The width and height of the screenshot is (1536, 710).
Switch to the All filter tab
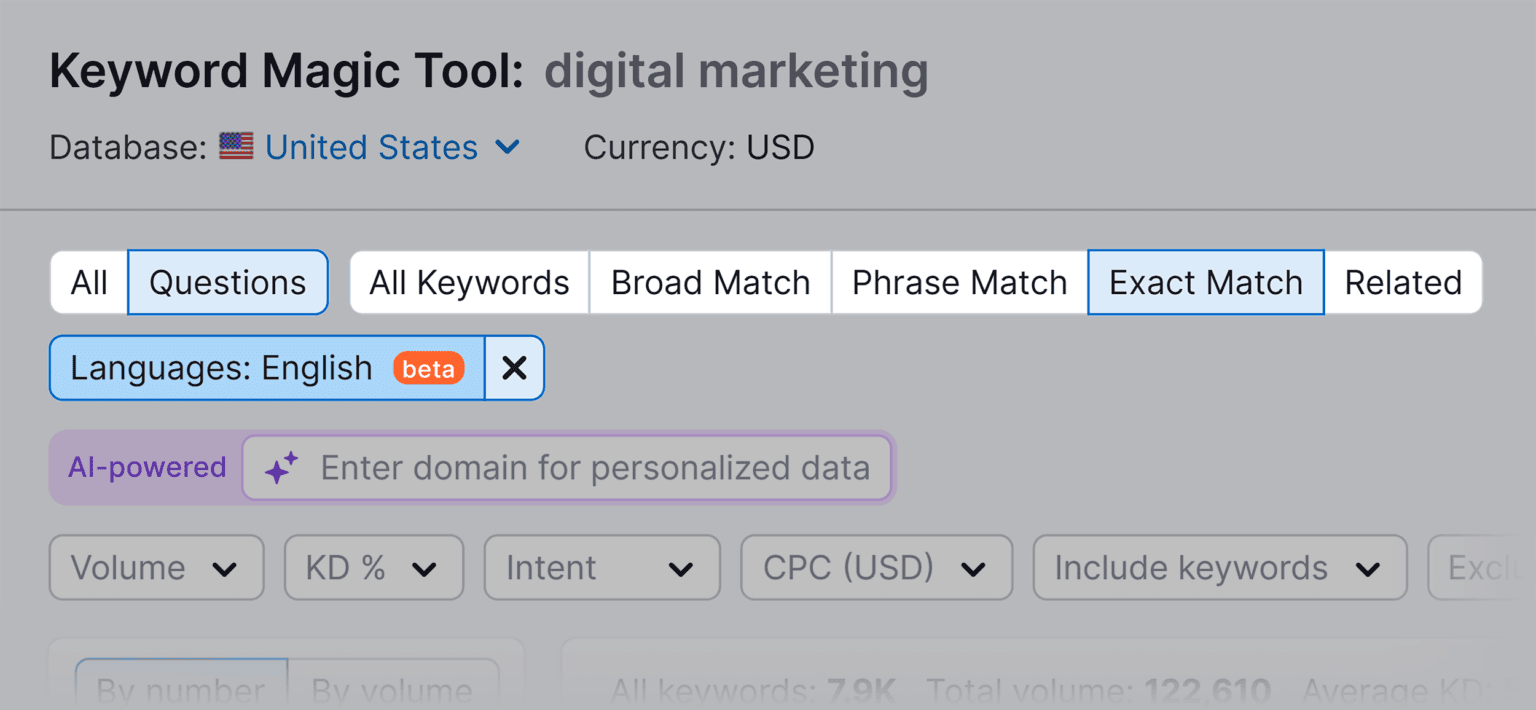tap(89, 282)
